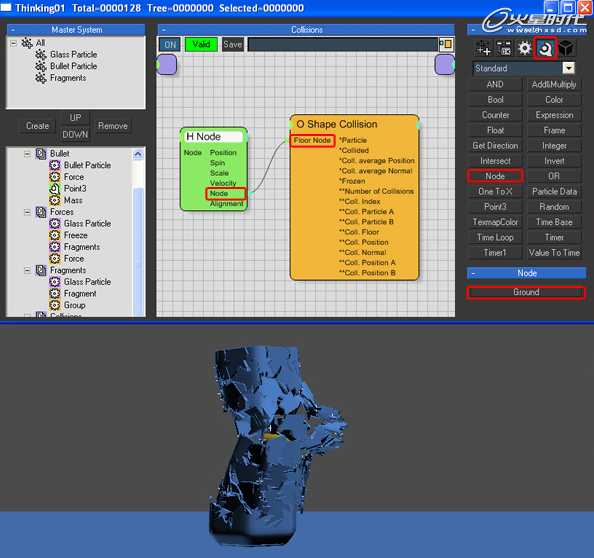Click the Initiators icon with plus signs
The width and height of the screenshot is (594, 558).
click(x=484, y=48)
